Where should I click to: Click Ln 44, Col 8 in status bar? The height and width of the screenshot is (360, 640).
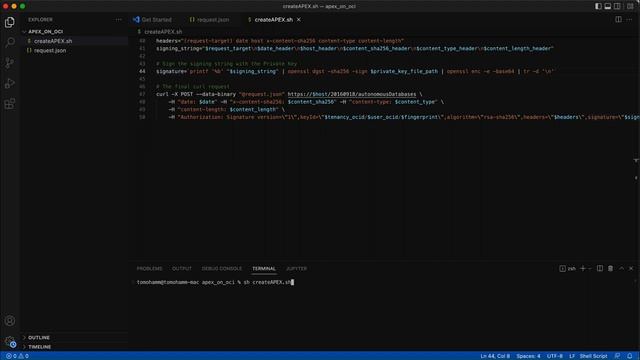(495, 356)
